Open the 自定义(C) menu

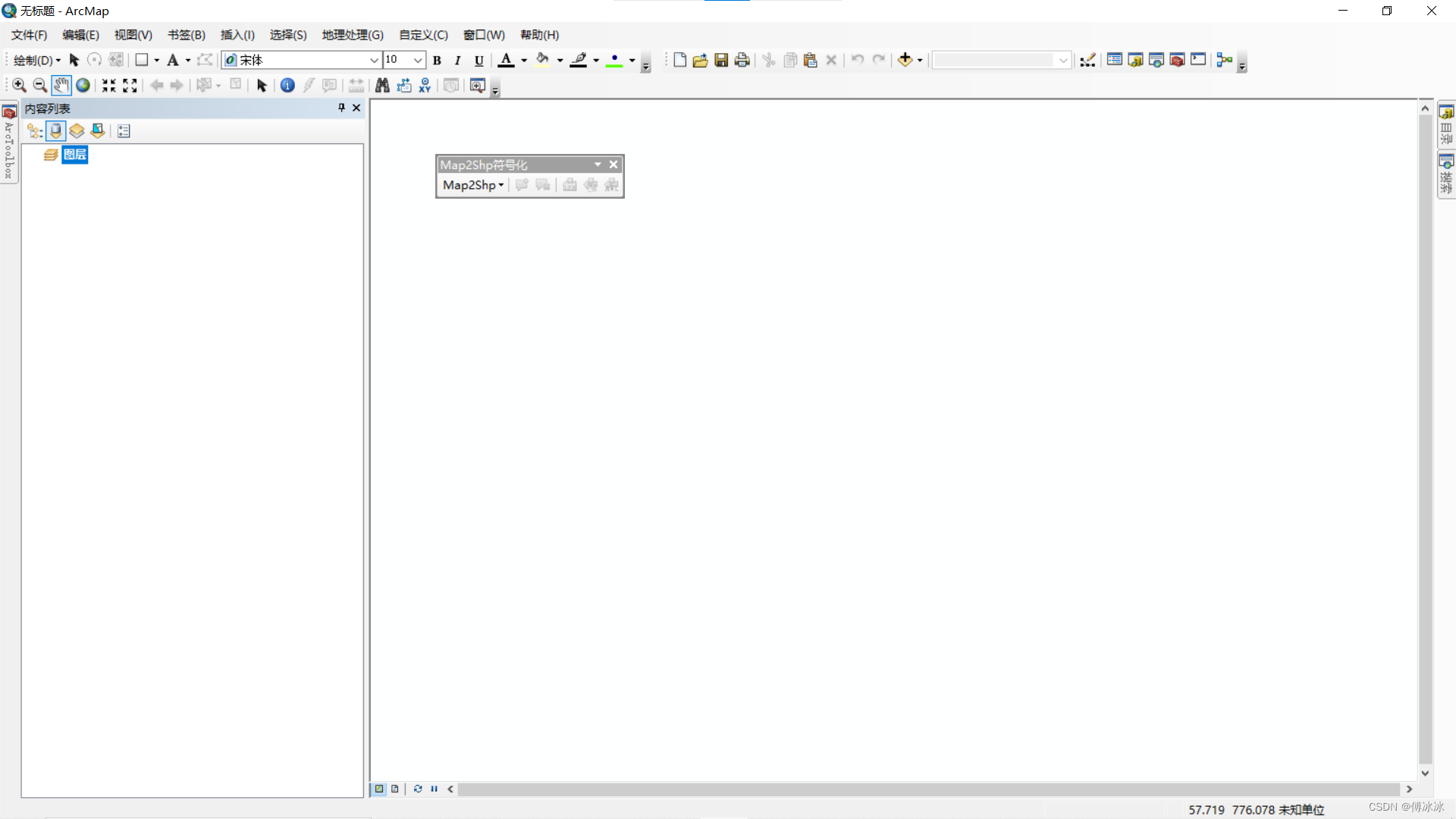(x=423, y=35)
